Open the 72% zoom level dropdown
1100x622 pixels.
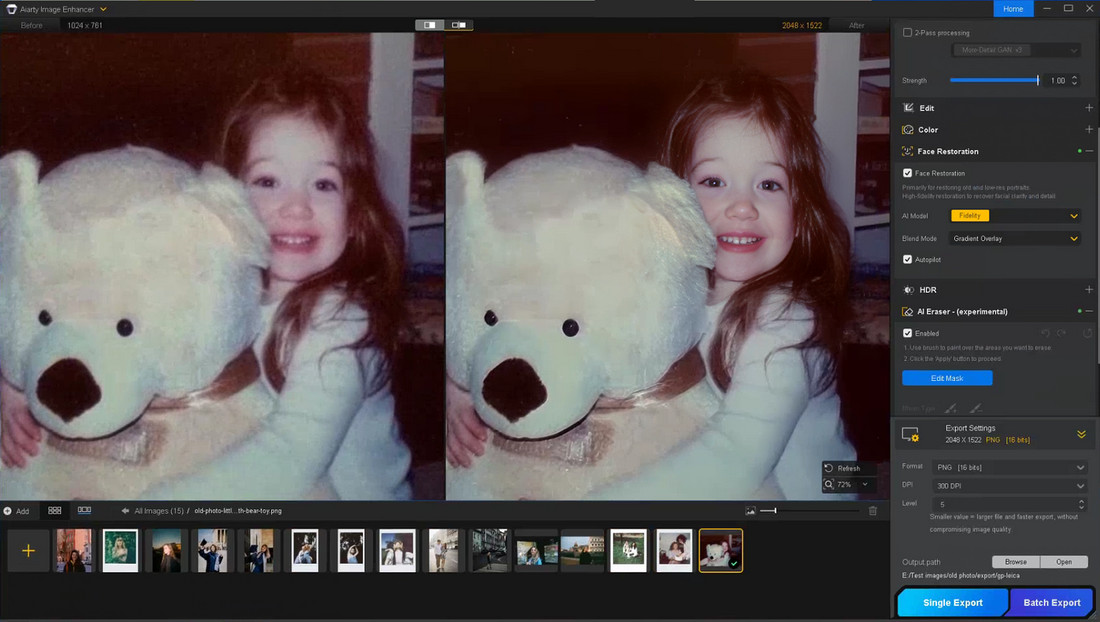(x=865, y=485)
